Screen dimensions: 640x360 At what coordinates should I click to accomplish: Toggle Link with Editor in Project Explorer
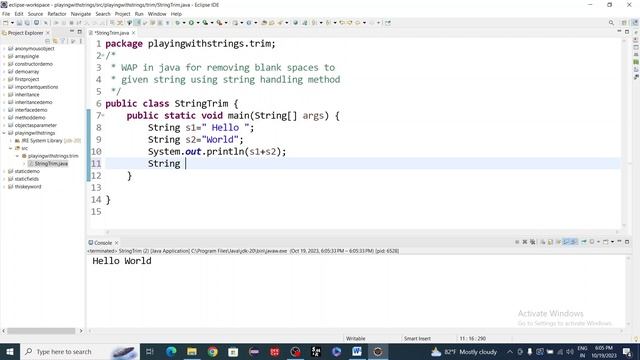click(55, 41)
